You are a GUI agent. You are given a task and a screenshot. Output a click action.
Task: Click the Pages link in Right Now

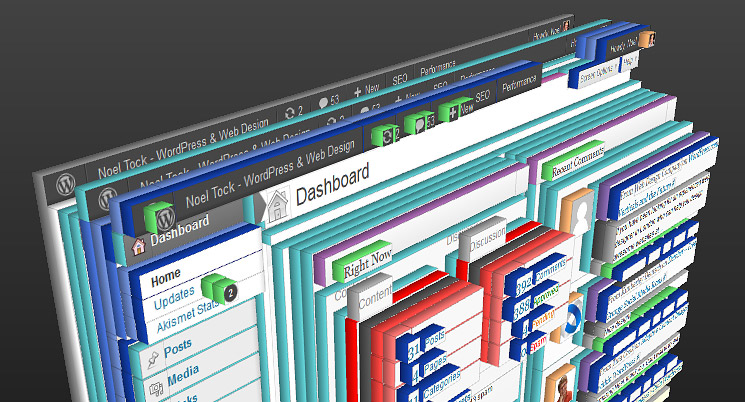[436, 364]
